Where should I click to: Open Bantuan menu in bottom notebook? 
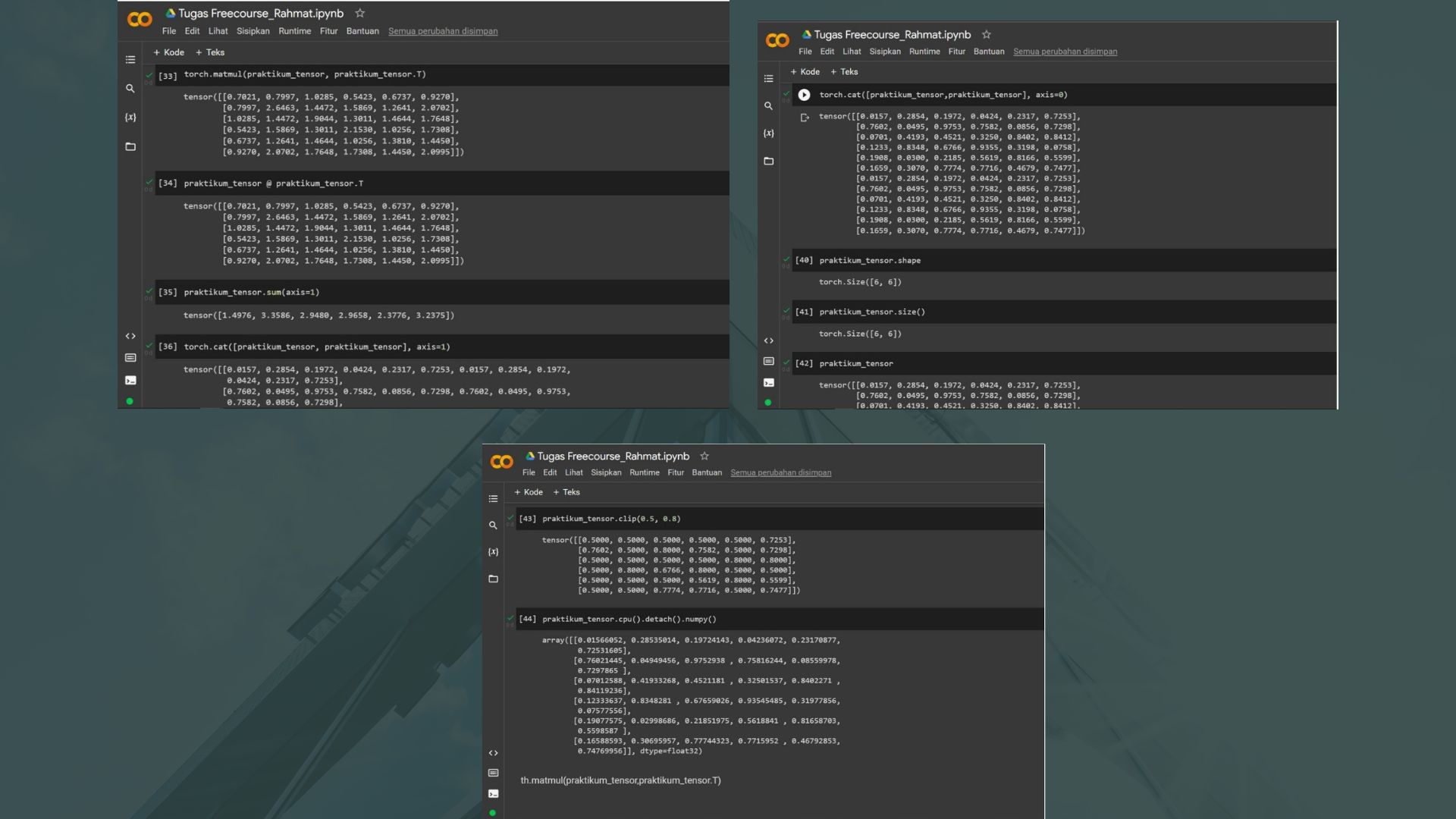coord(707,472)
